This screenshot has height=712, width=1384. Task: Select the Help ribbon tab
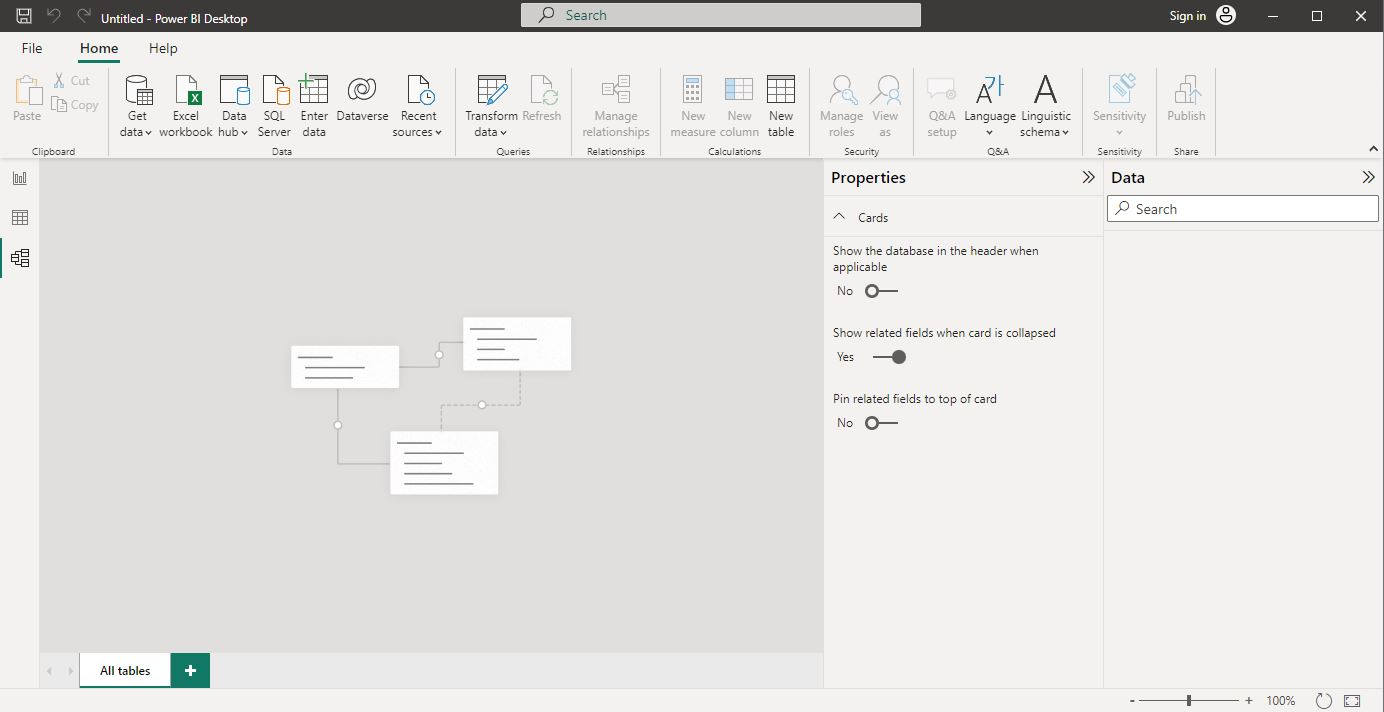pyautogui.click(x=163, y=48)
